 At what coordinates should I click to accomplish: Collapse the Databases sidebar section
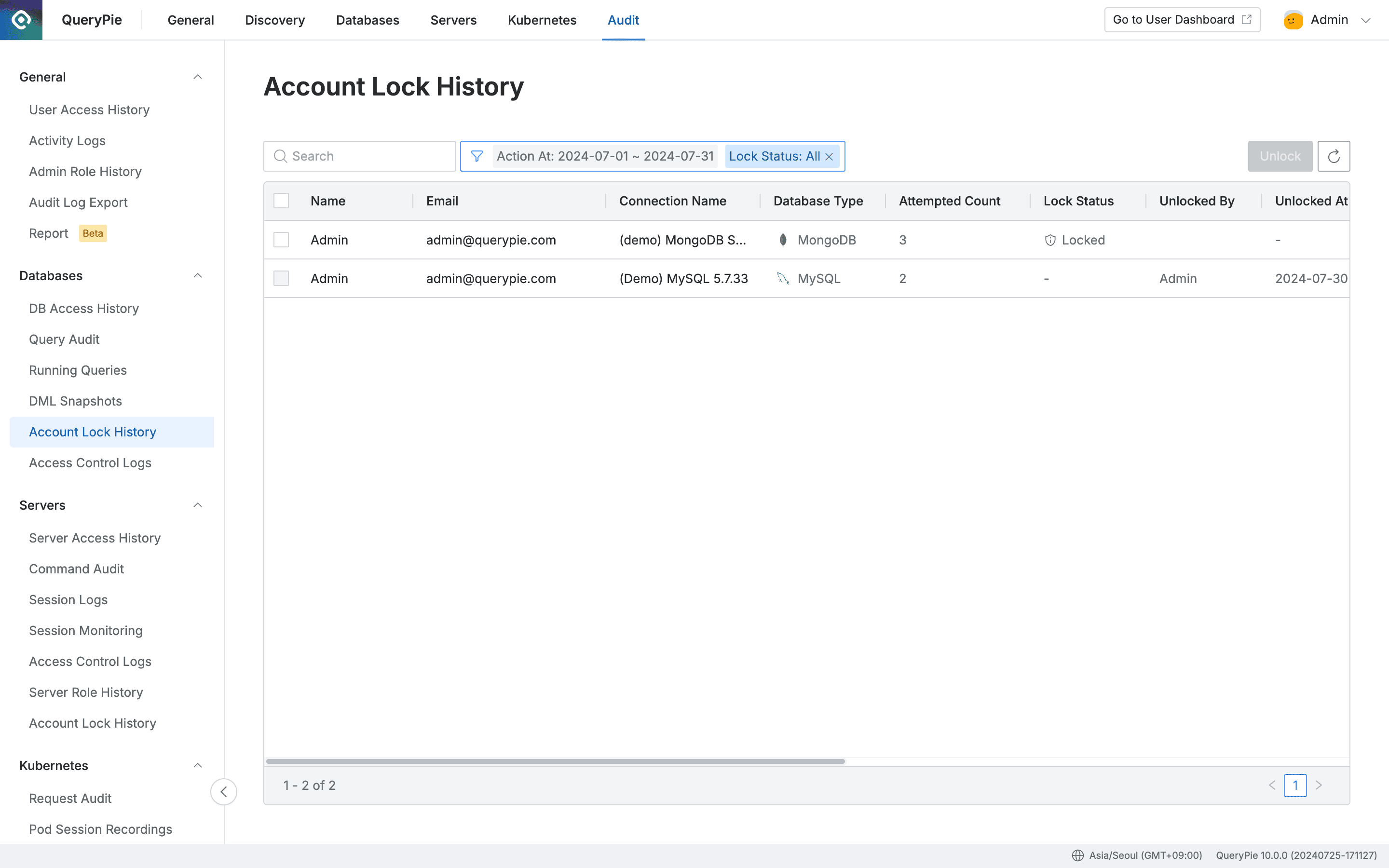click(x=197, y=275)
